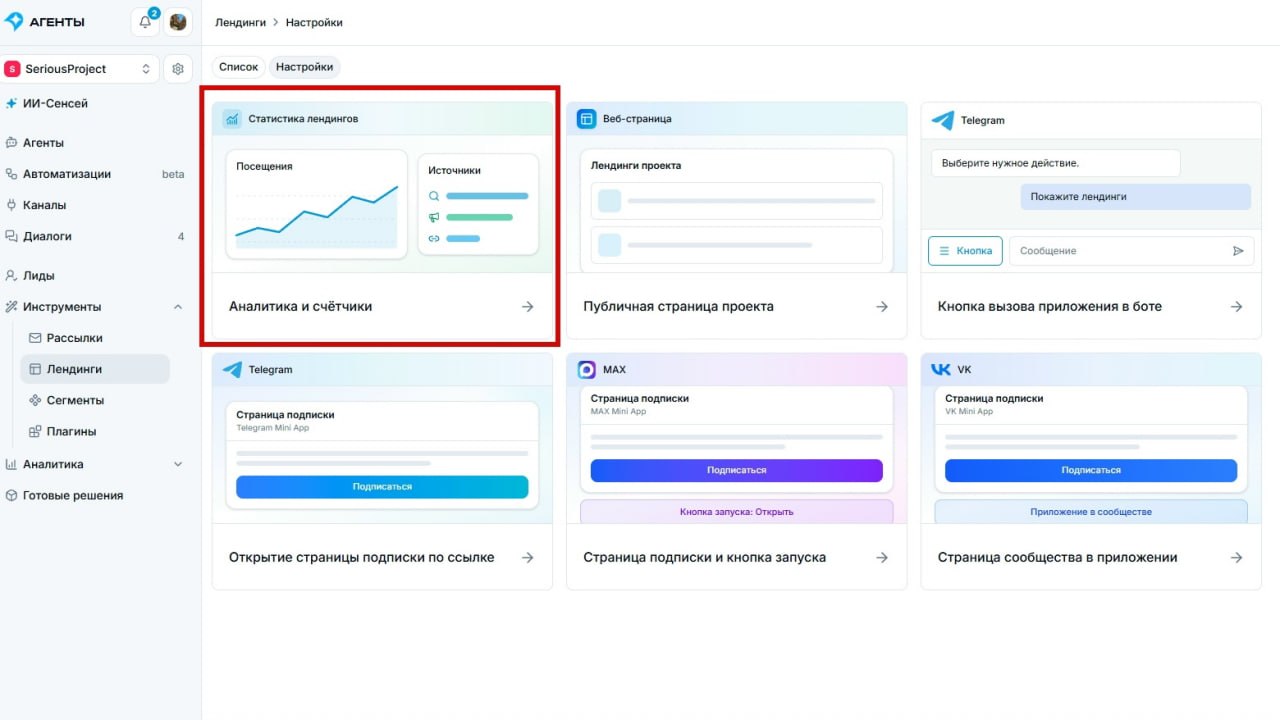Click the Покажите лендинги message bubble
Screen dimensions: 1280x720
1135,197
